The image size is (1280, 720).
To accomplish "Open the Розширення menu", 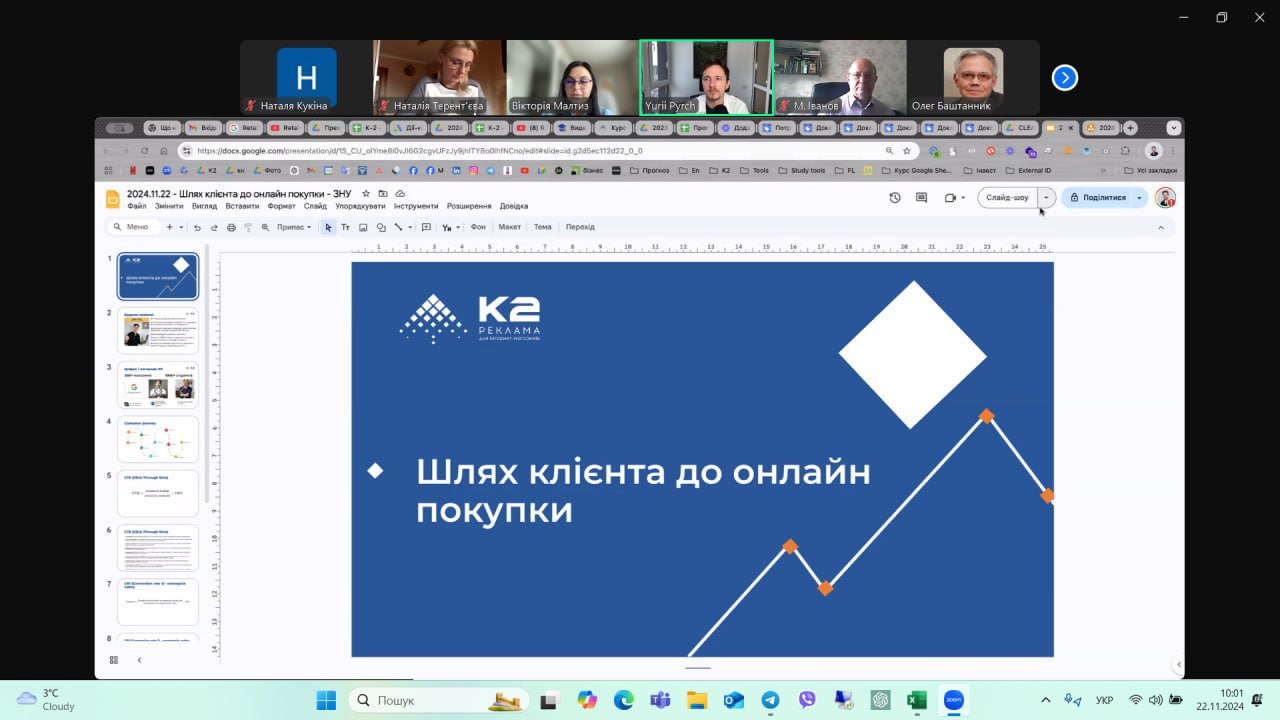I will (x=469, y=206).
